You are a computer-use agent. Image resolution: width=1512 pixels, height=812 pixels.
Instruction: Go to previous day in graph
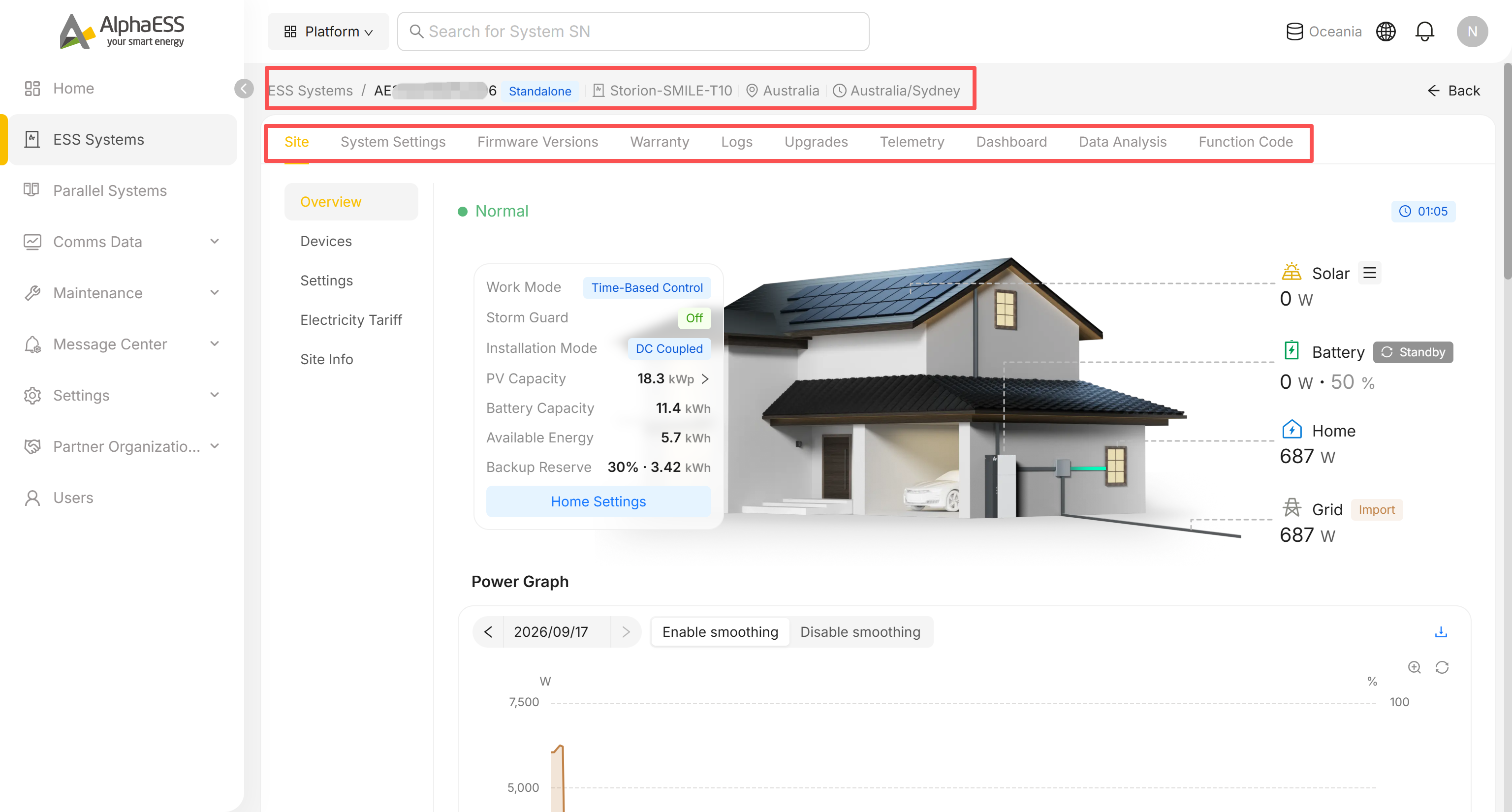(x=488, y=632)
